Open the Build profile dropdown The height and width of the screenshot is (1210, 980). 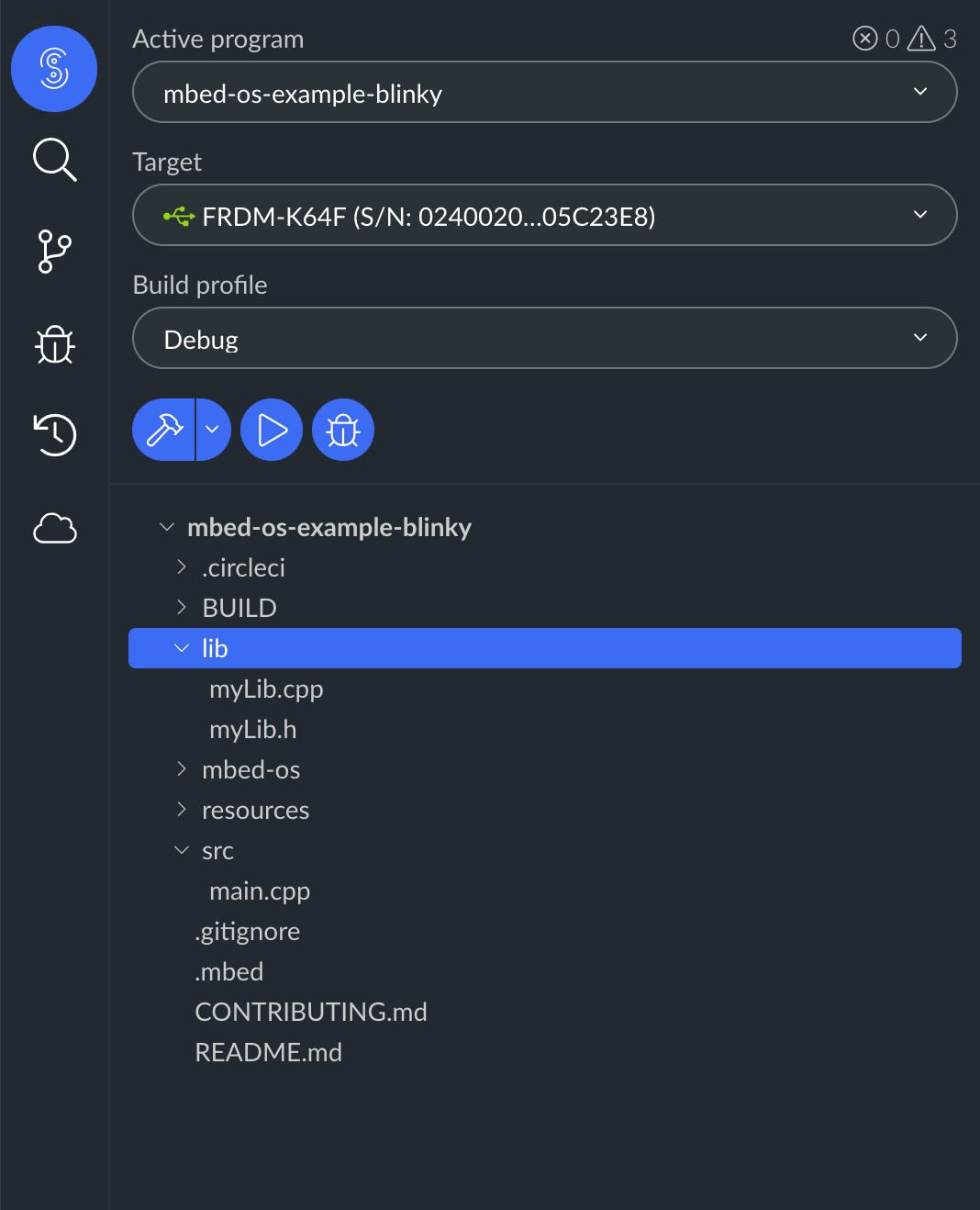click(544, 338)
